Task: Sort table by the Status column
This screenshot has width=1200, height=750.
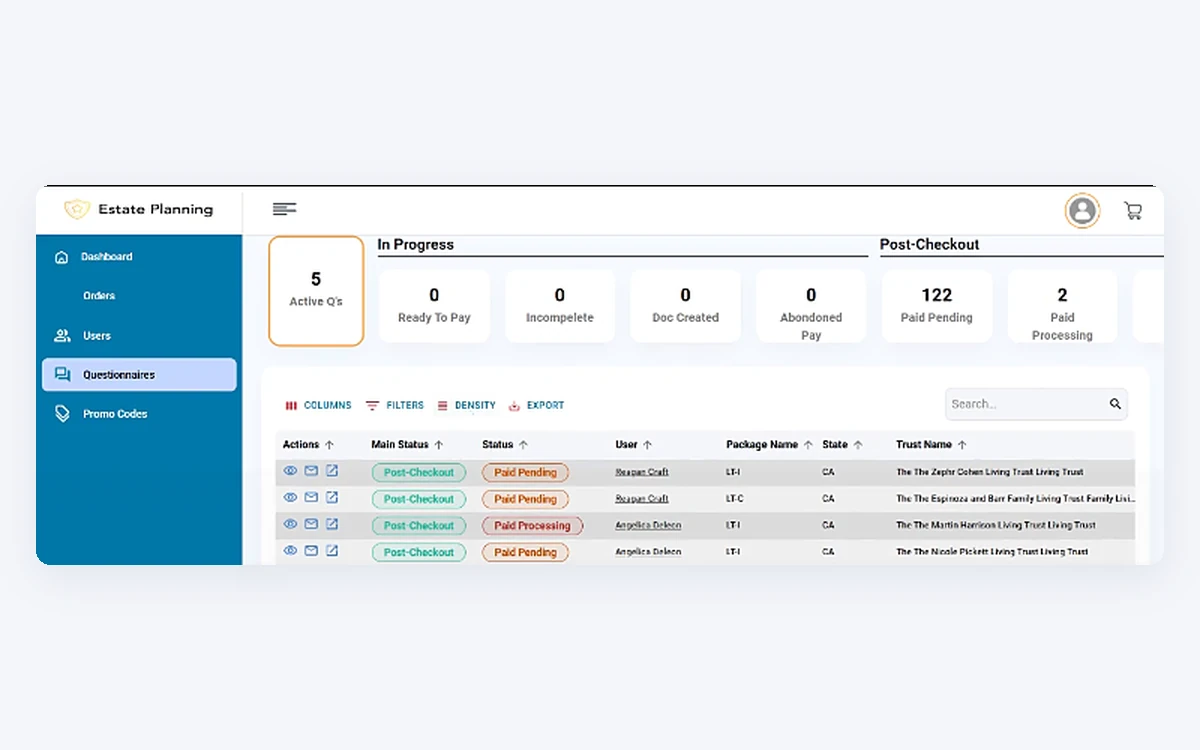Action: click(x=505, y=445)
